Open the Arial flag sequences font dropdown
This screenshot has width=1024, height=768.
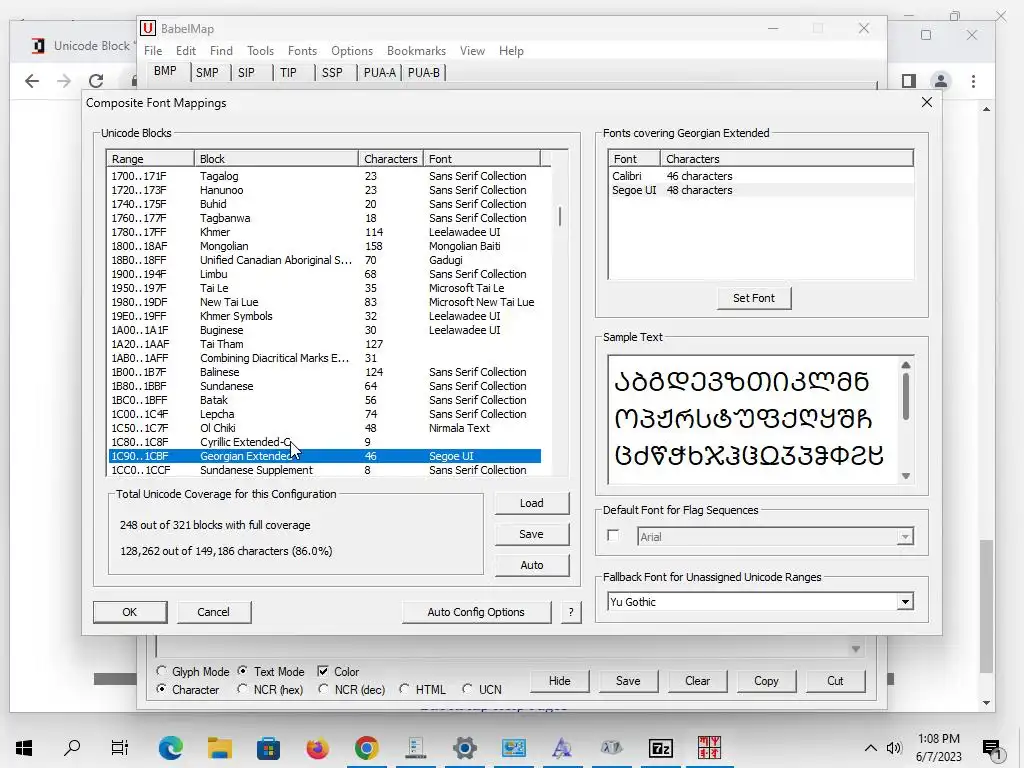pos(904,537)
